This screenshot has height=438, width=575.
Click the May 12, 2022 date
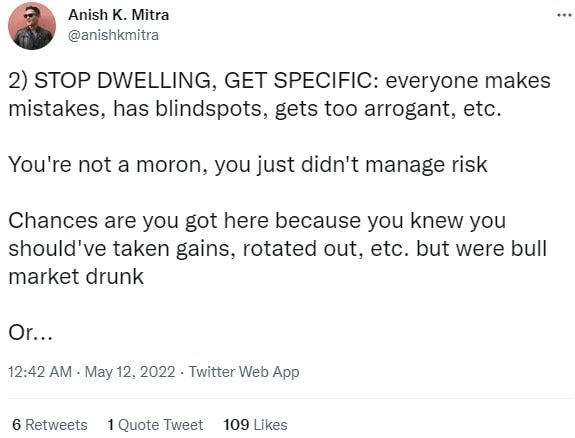tap(130, 372)
